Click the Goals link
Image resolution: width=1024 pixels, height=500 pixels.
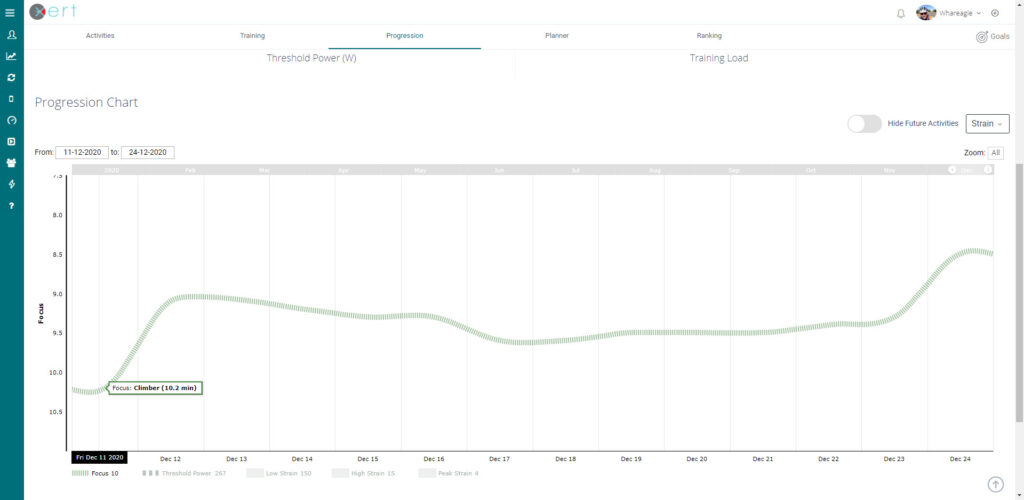[x=992, y=36]
